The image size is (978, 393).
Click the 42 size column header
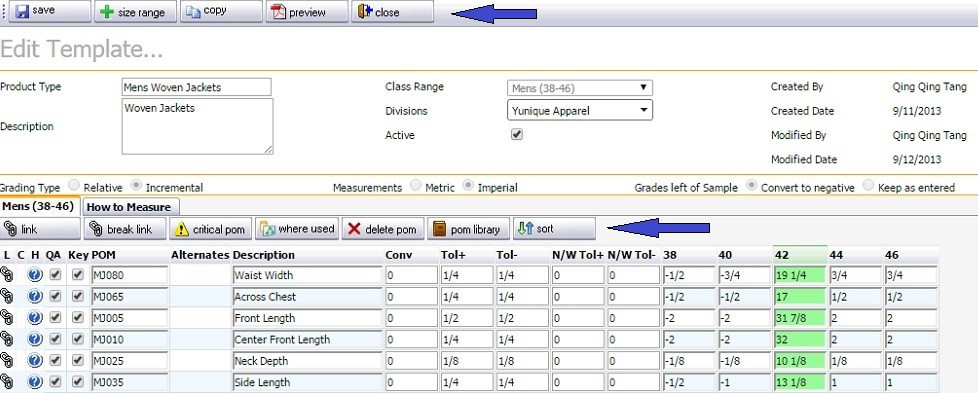tap(800, 255)
